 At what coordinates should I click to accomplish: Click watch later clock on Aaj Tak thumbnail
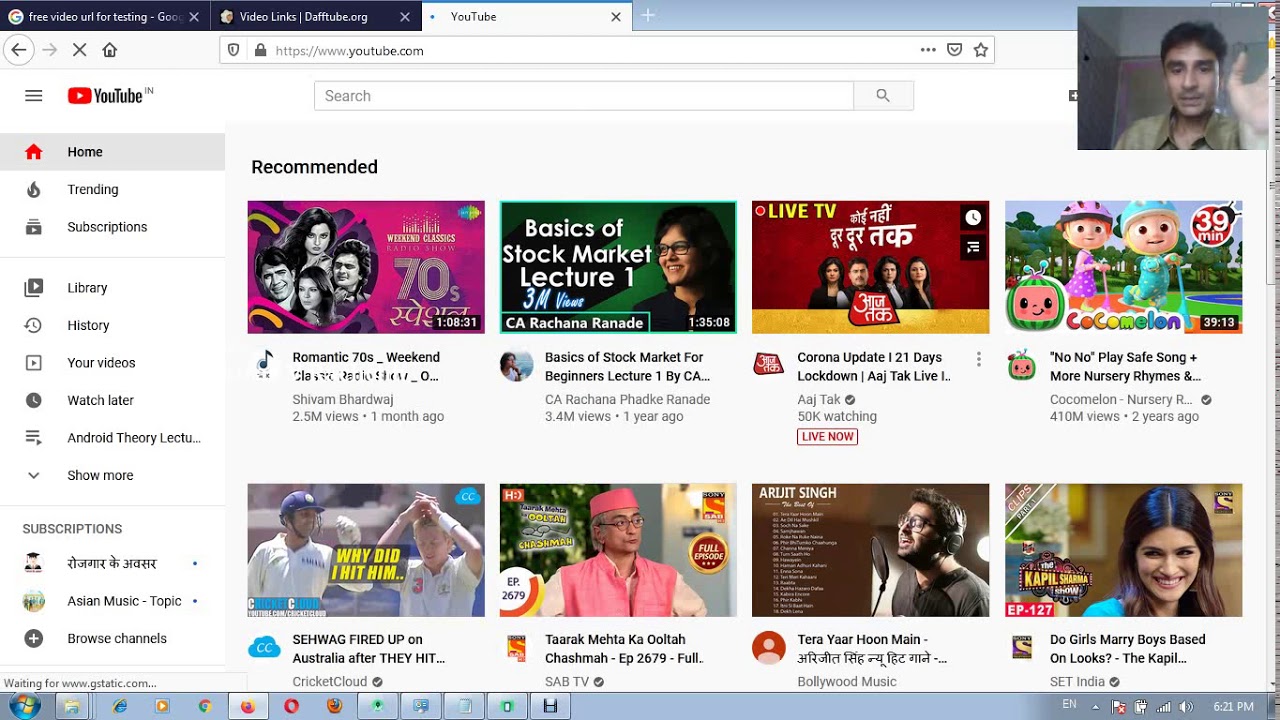pos(973,218)
